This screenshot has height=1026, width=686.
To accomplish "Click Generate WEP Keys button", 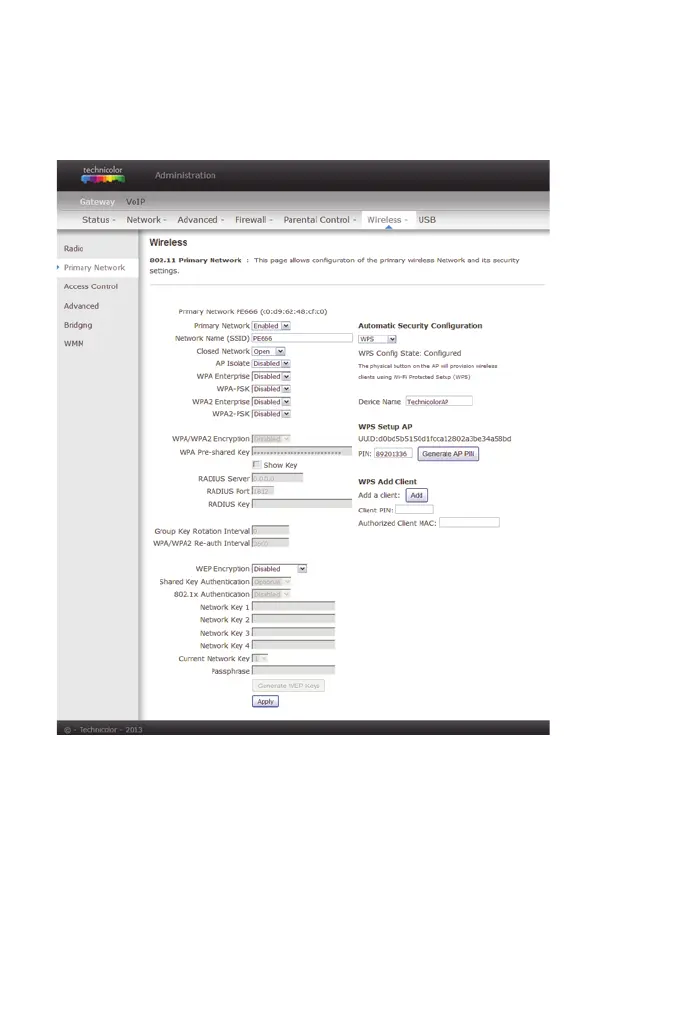I will pyautogui.click(x=288, y=686).
